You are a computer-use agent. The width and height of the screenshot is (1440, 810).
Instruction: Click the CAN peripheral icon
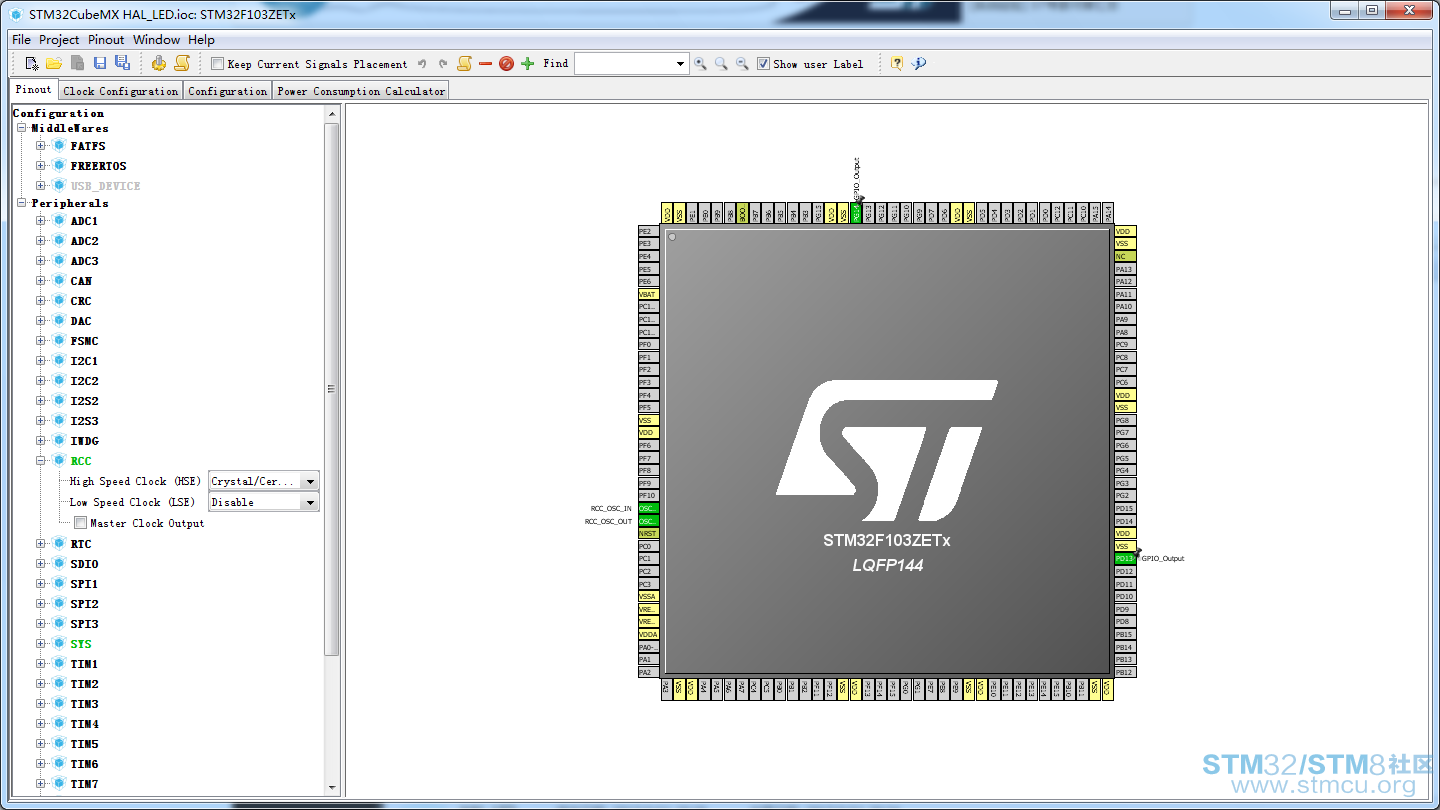(59, 281)
